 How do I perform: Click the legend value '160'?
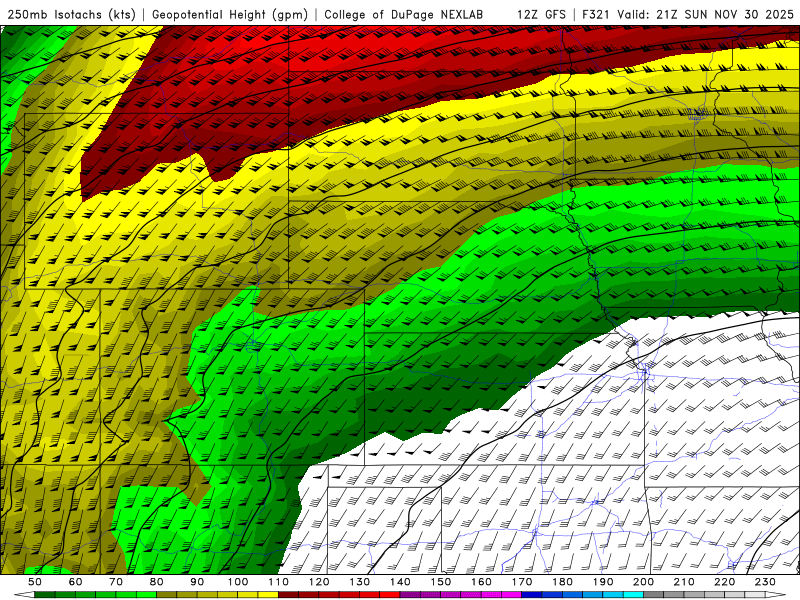point(482,582)
